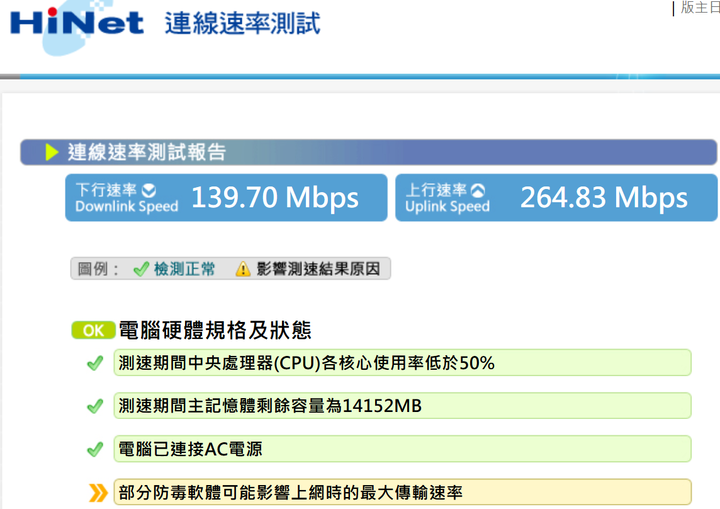Click the memory remaining 14152MB row
The height and width of the screenshot is (509, 720).
click(x=402, y=406)
